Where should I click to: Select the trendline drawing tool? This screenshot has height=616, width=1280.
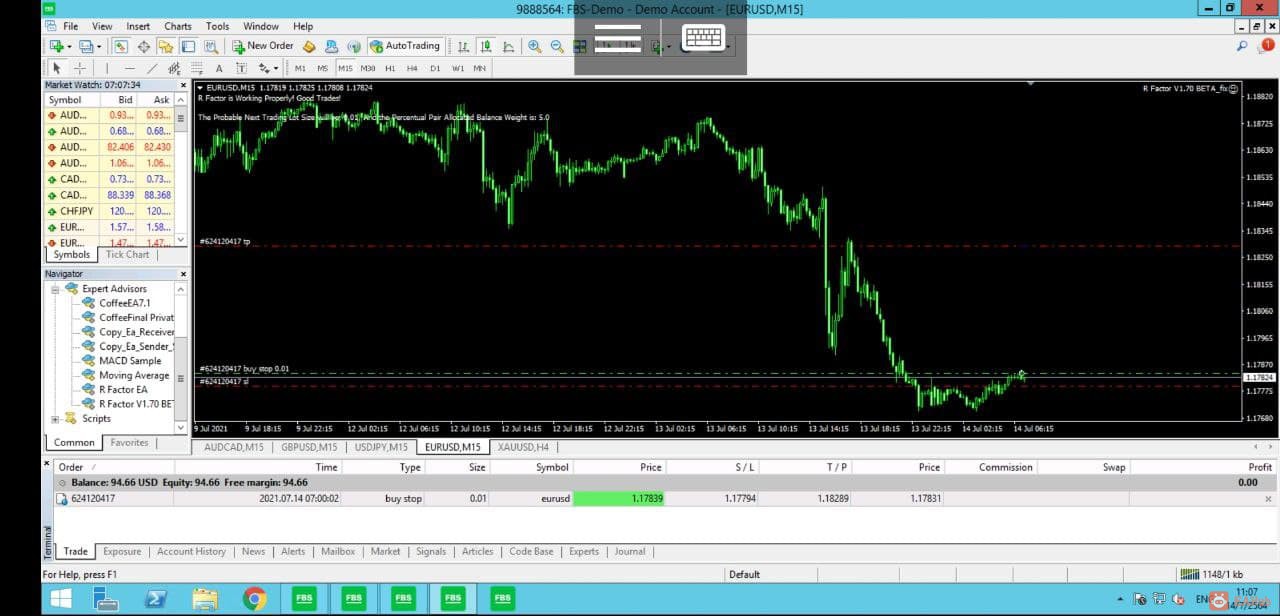click(x=151, y=68)
